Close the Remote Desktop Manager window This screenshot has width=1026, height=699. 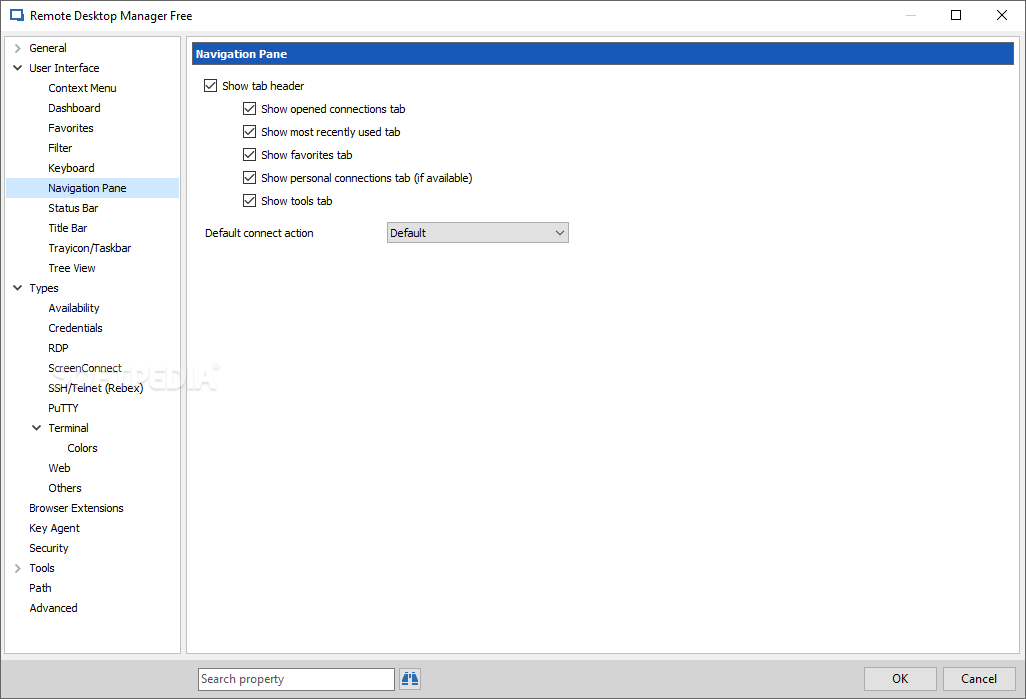point(1002,15)
